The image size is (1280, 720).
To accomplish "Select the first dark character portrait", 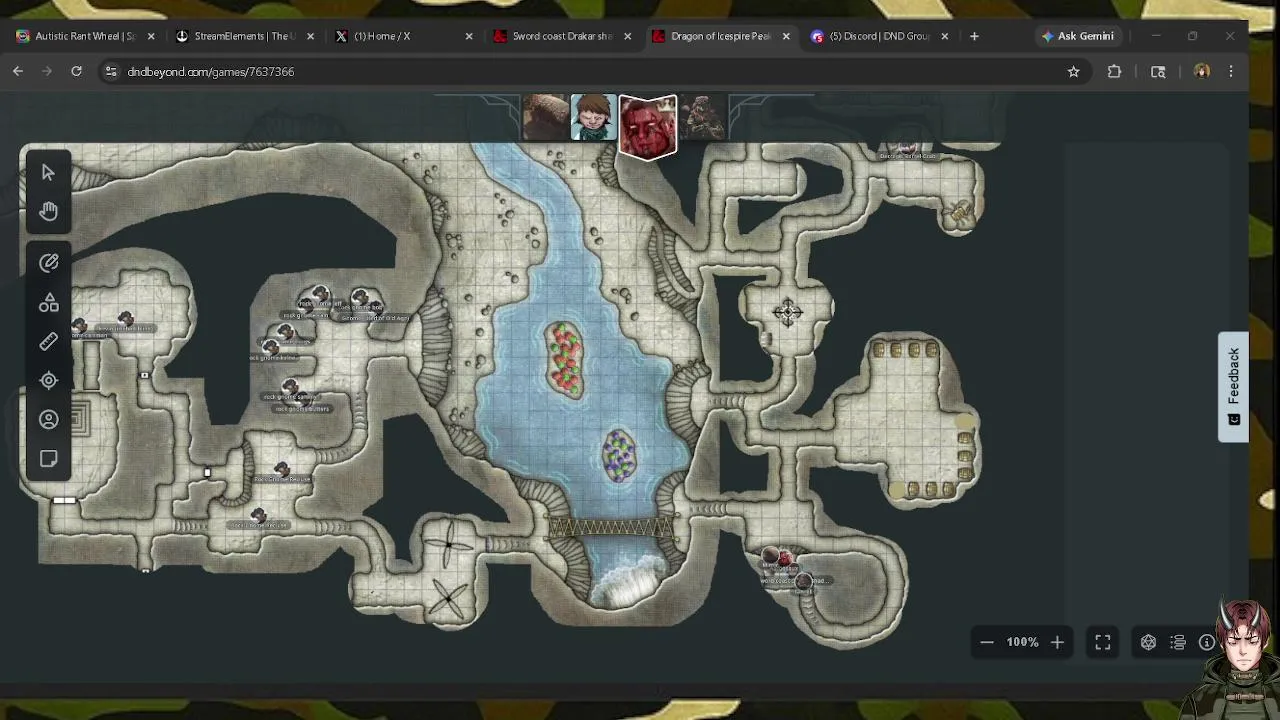I will [x=545, y=118].
